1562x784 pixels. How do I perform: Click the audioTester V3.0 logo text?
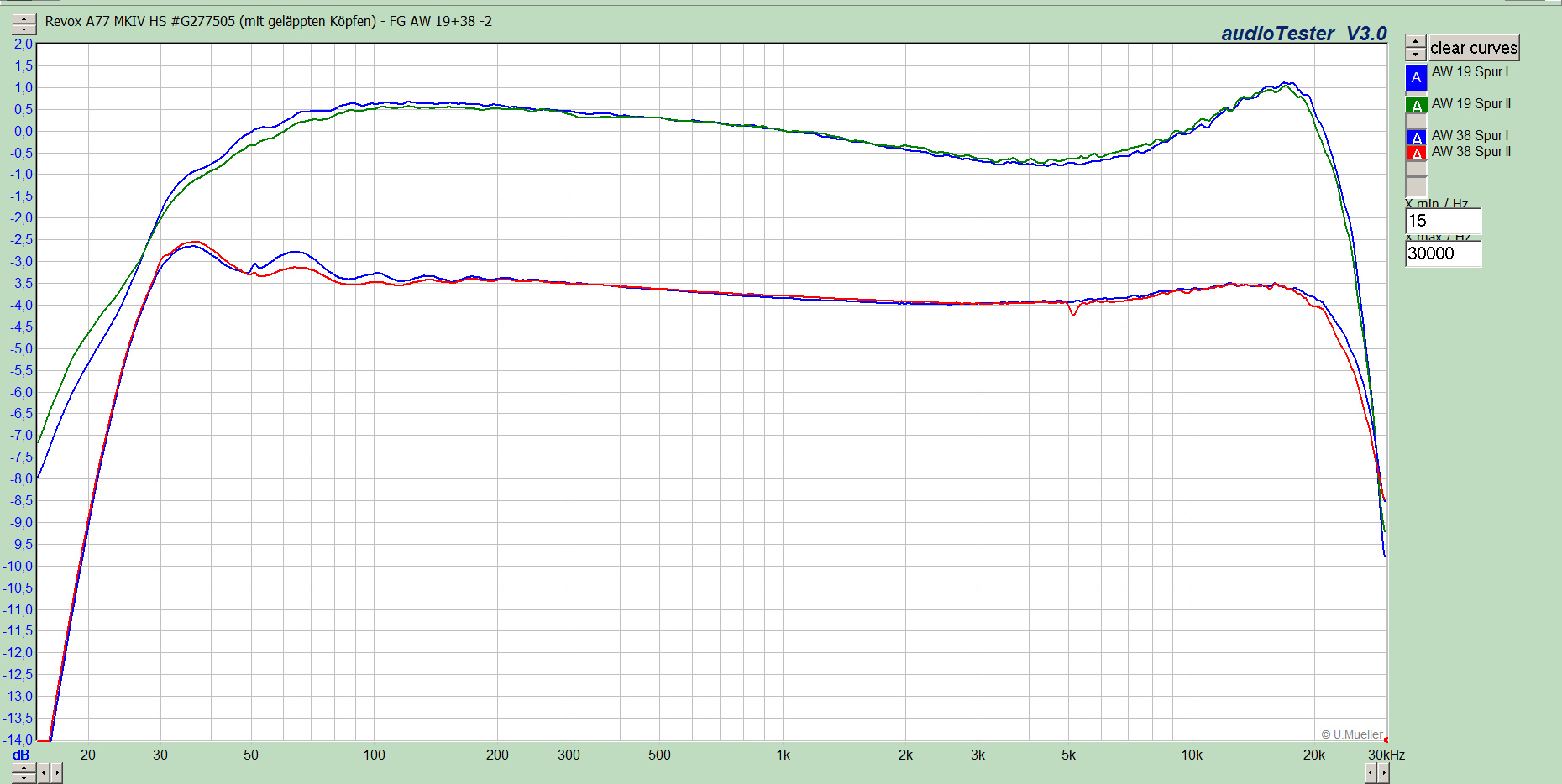point(1304,34)
